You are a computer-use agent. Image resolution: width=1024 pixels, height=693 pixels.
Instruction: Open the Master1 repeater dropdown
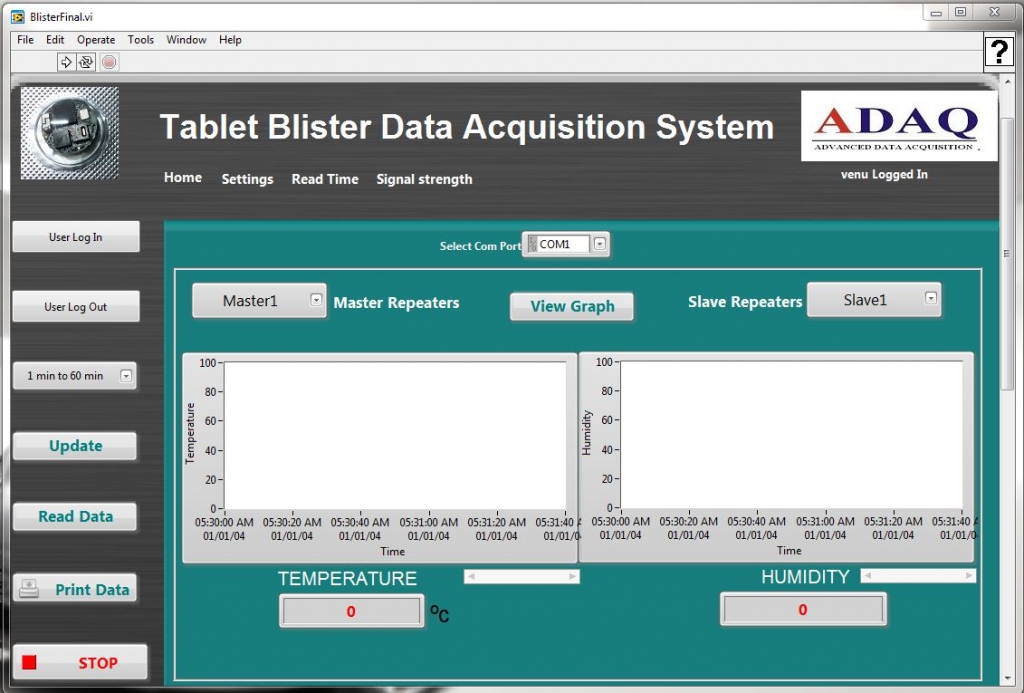coord(316,299)
